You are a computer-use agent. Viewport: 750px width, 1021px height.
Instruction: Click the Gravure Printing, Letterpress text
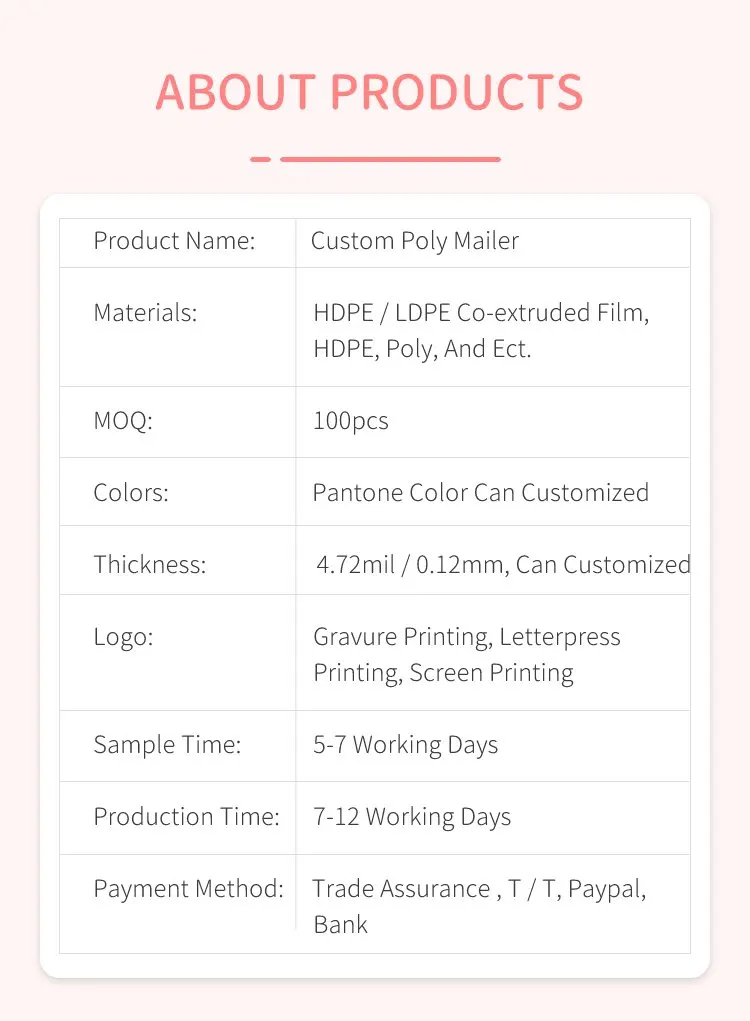(x=467, y=637)
